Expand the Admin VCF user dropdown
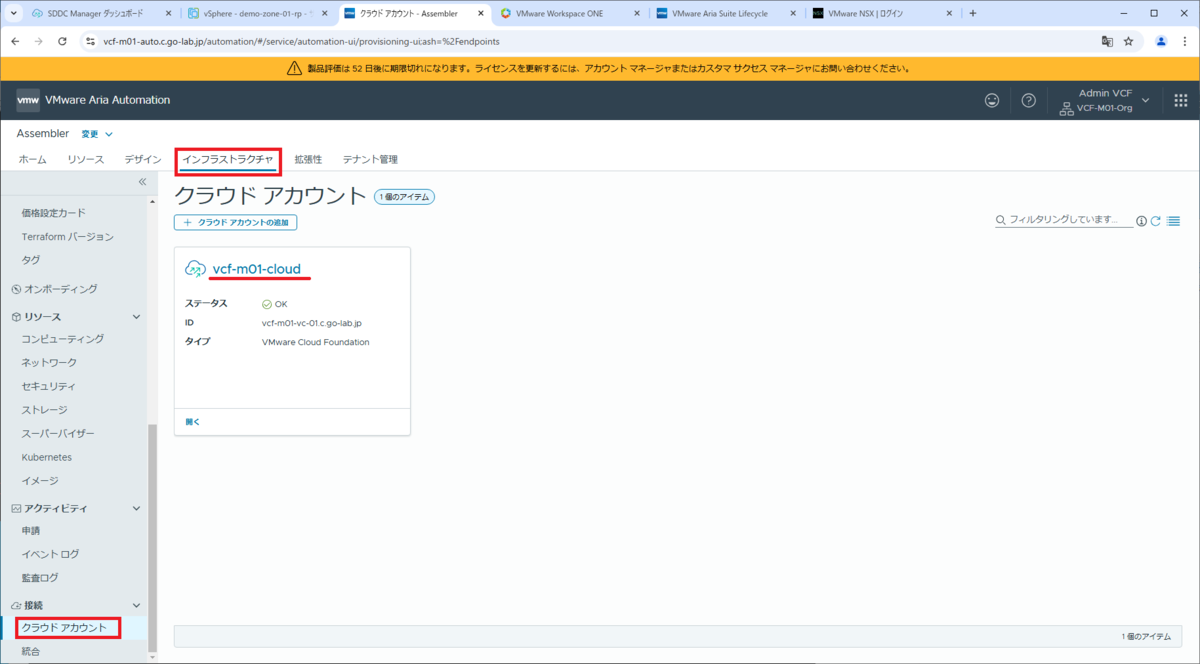Image resolution: width=1200 pixels, height=664 pixels. [1146, 100]
